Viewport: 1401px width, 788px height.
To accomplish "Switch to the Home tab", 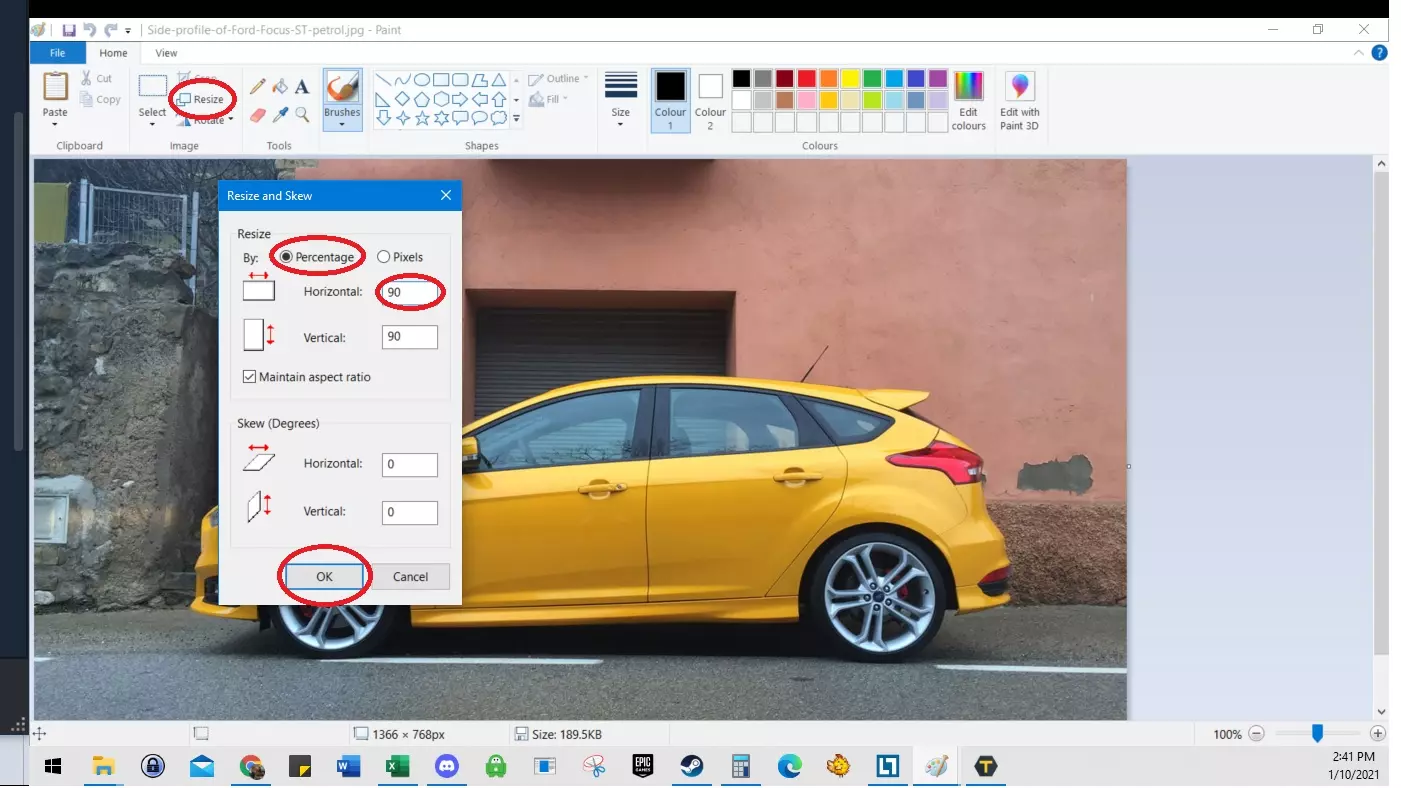I will pyautogui.click(x=113, y=53).
